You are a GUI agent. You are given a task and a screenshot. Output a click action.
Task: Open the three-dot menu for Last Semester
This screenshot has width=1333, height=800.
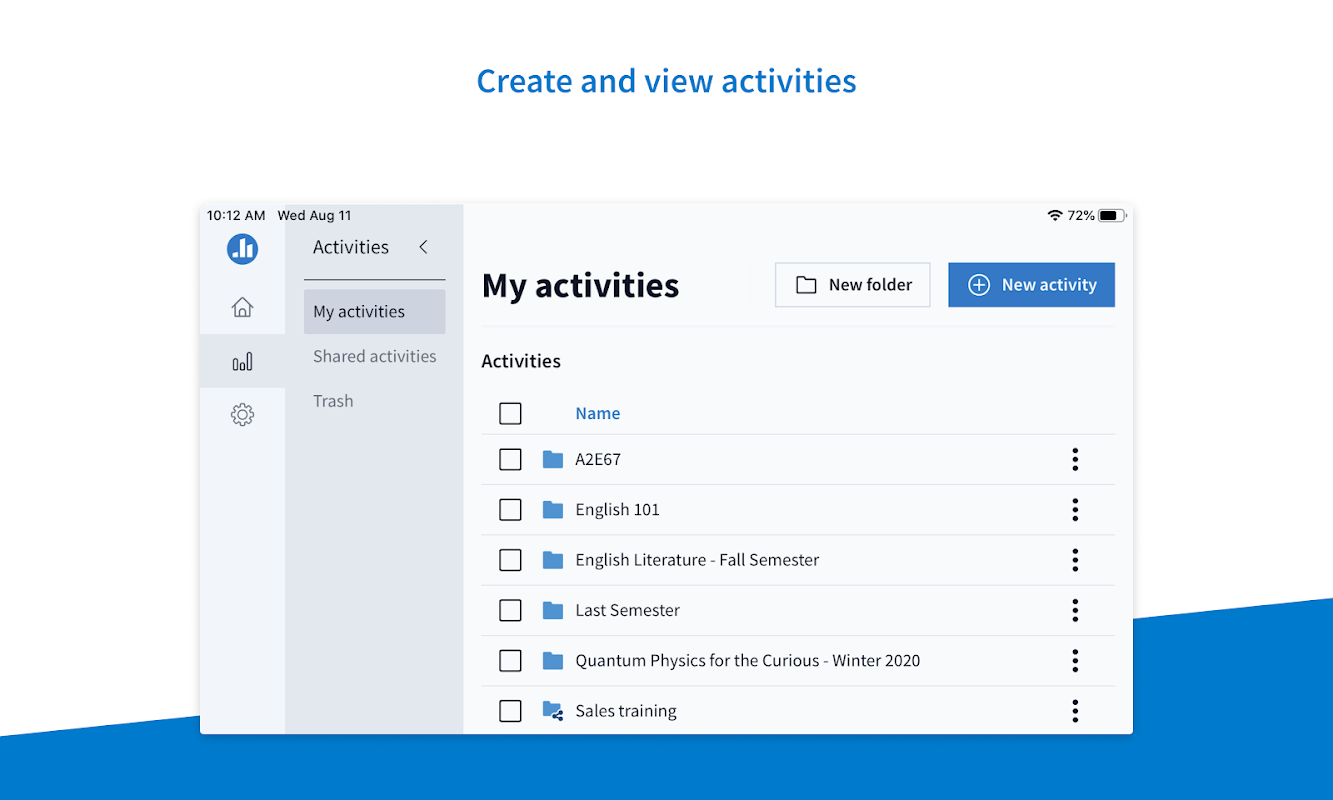(x=1075, y=610)
